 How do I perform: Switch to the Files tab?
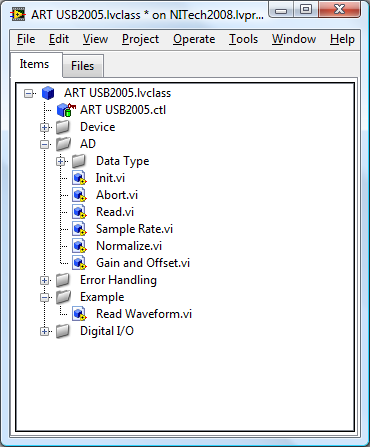click(x=83, y=66)
